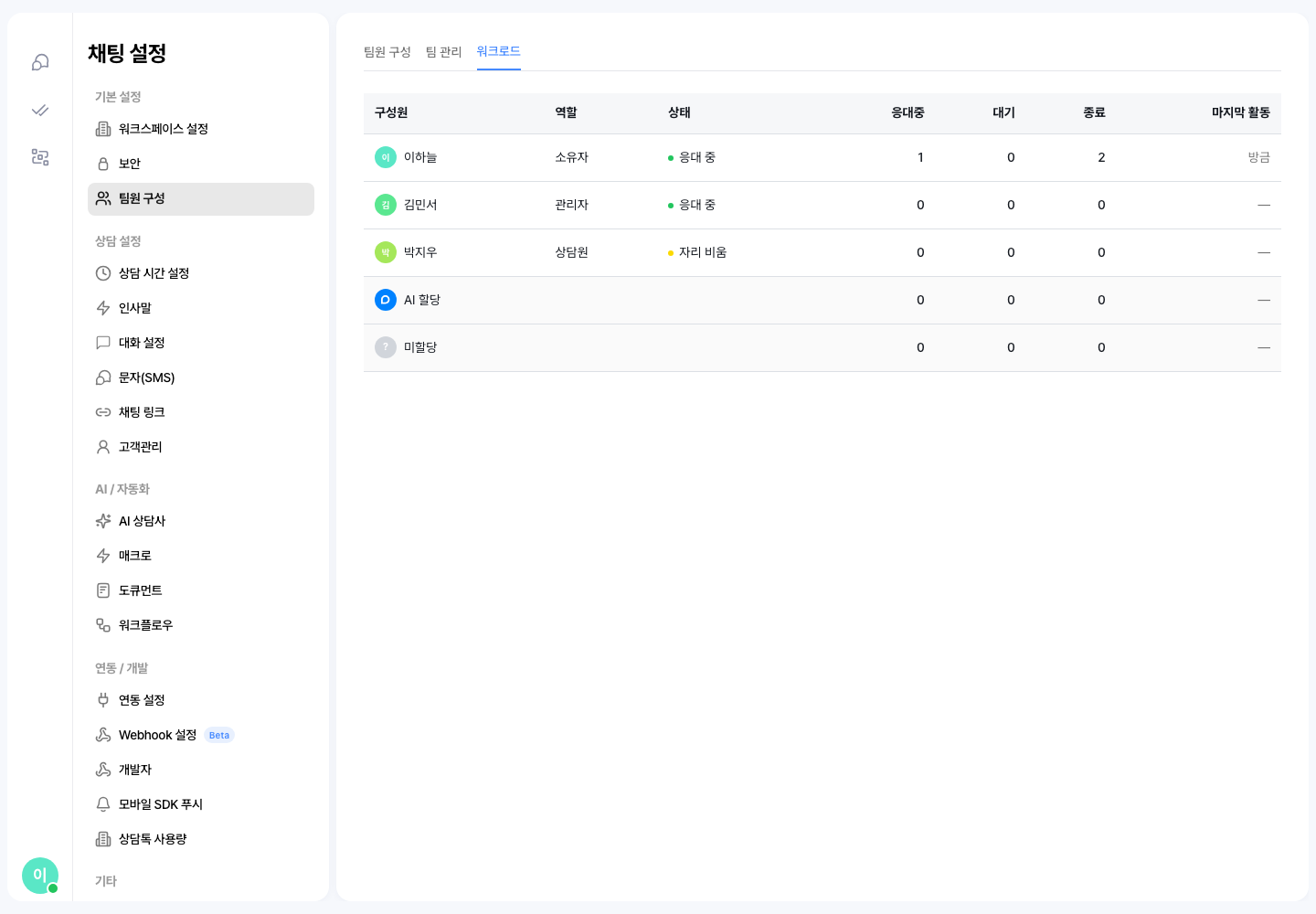Click the lock icon beside 보안

(x=103, y=164)
